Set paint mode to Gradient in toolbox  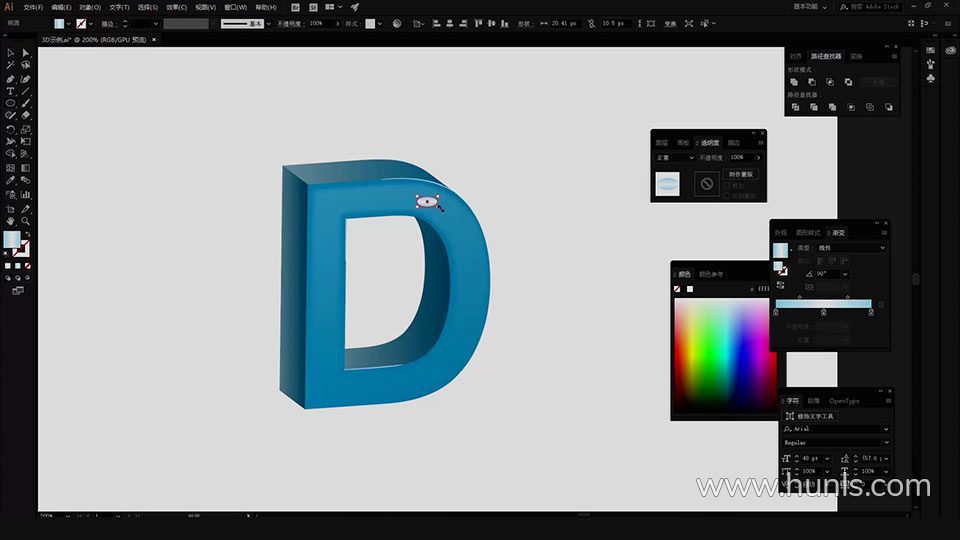(x=18, y=266)
